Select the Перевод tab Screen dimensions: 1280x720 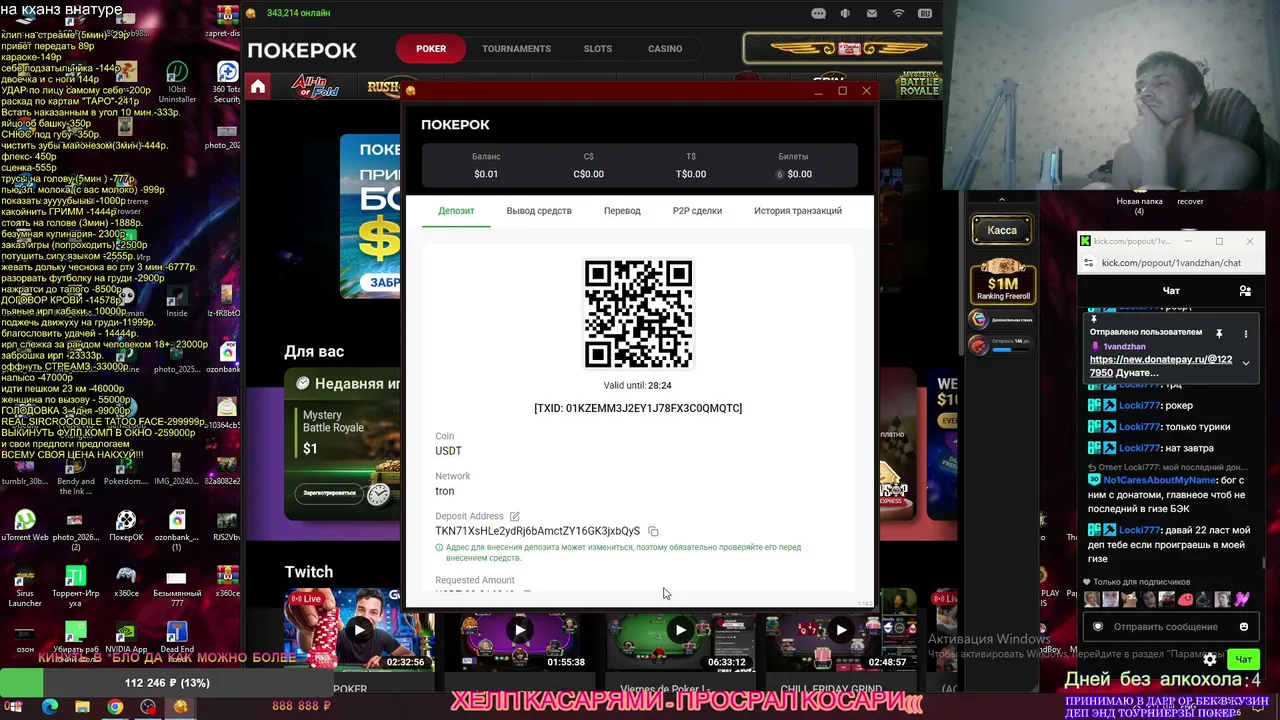622,211
